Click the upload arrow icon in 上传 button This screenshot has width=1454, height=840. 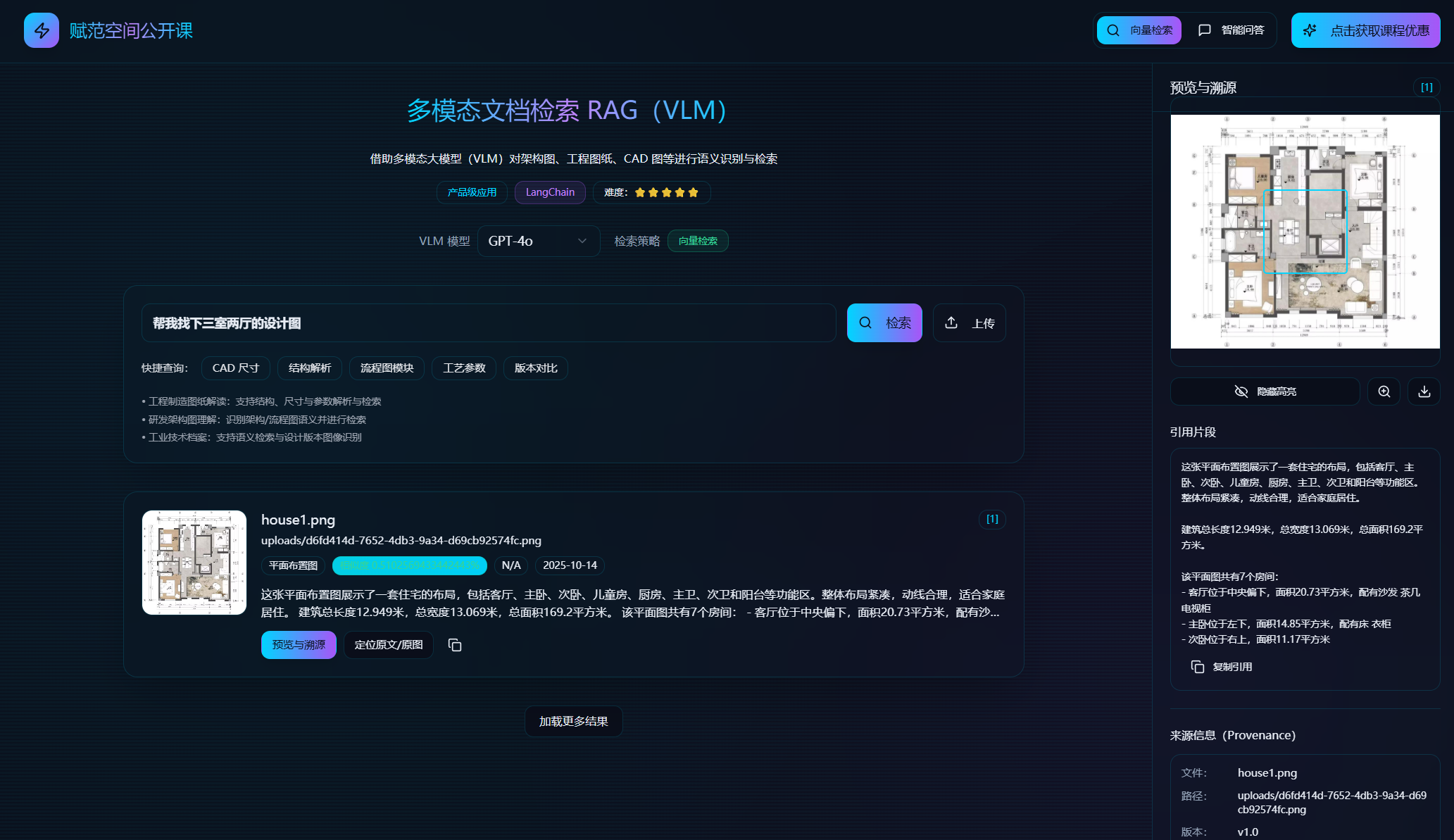tap(951, 322)
